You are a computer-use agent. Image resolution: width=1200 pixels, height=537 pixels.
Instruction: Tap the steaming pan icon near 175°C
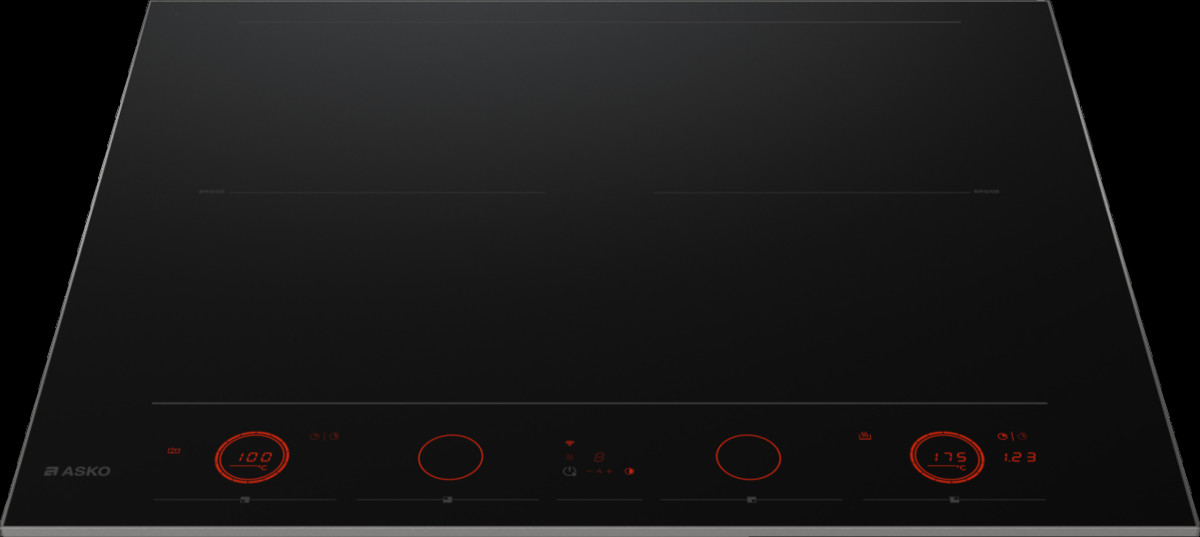coord(866,436)
